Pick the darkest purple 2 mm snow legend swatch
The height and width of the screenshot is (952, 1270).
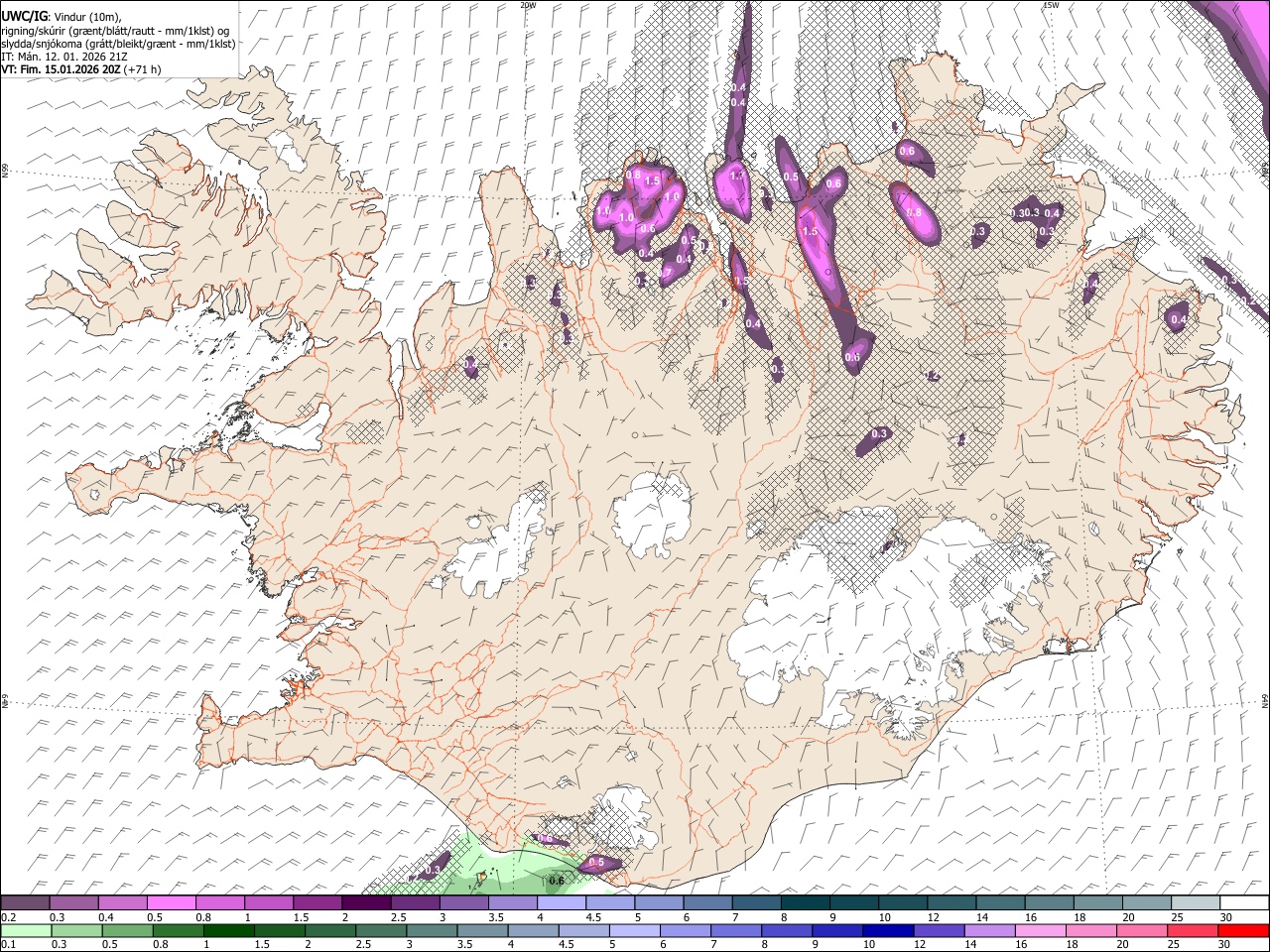[x=366, y=903]
